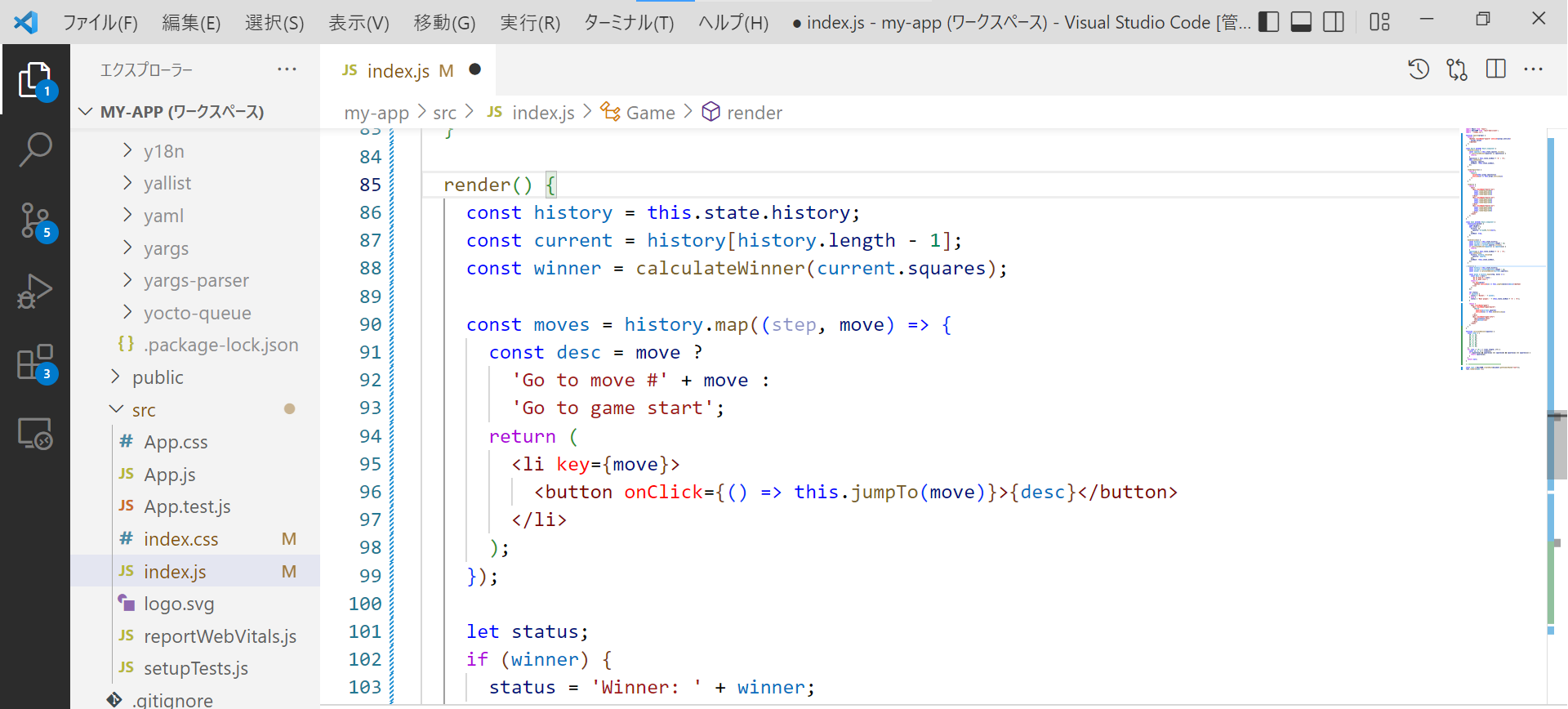Open .package-lock.json in the explorer
This screenshot has width=1568, height=709.
[196, 345]
